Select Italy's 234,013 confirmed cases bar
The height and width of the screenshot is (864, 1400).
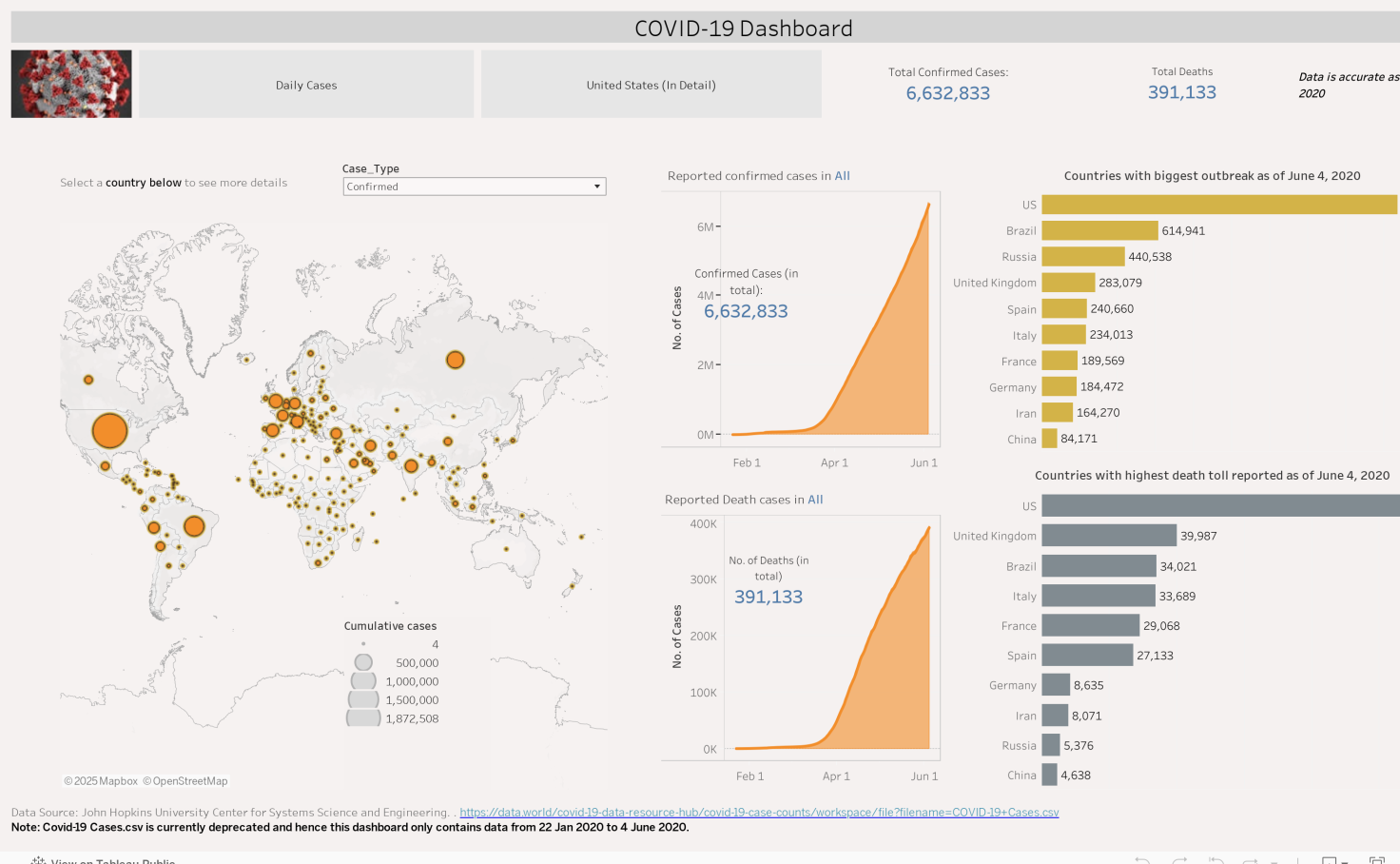tap(1064, 335)
